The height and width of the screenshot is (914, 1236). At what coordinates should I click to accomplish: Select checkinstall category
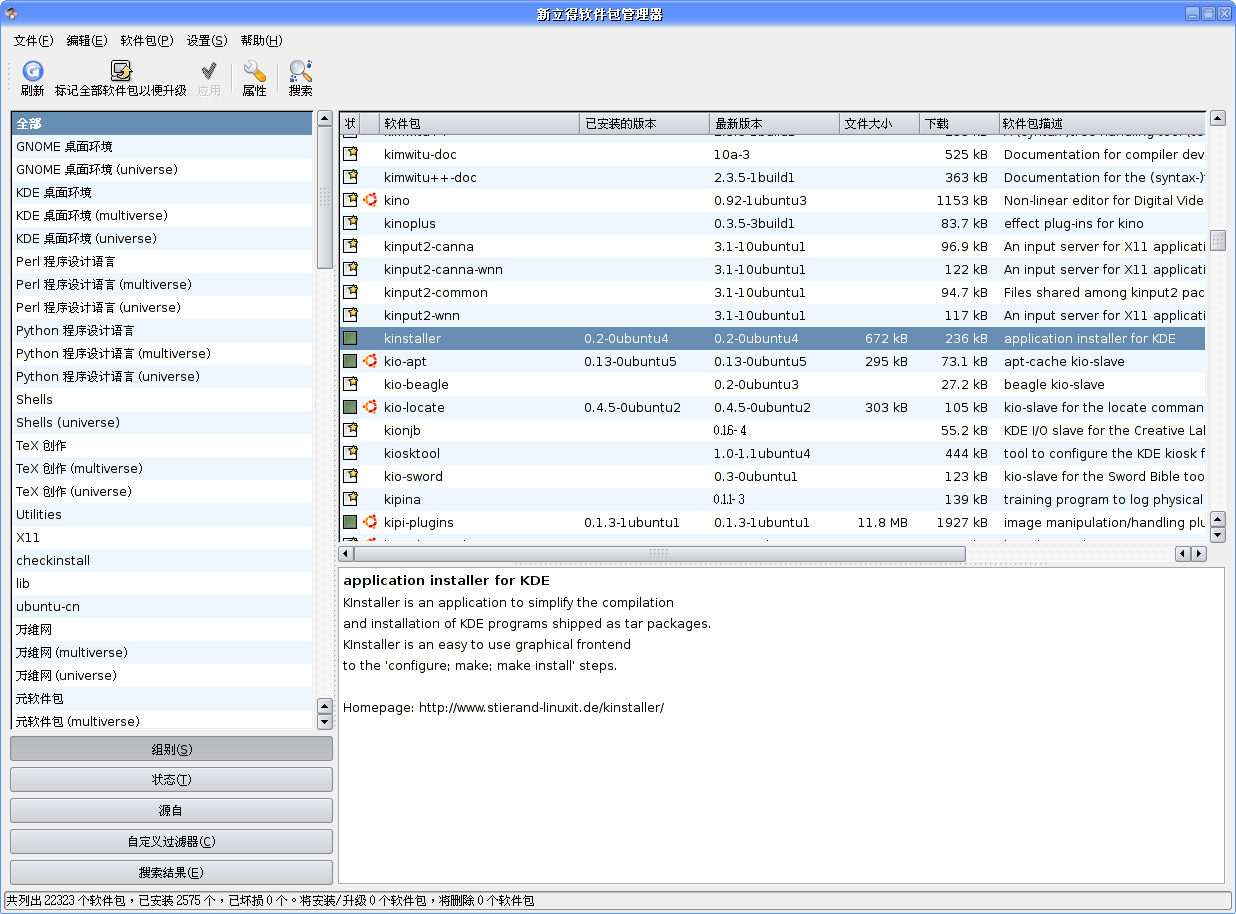162,561
